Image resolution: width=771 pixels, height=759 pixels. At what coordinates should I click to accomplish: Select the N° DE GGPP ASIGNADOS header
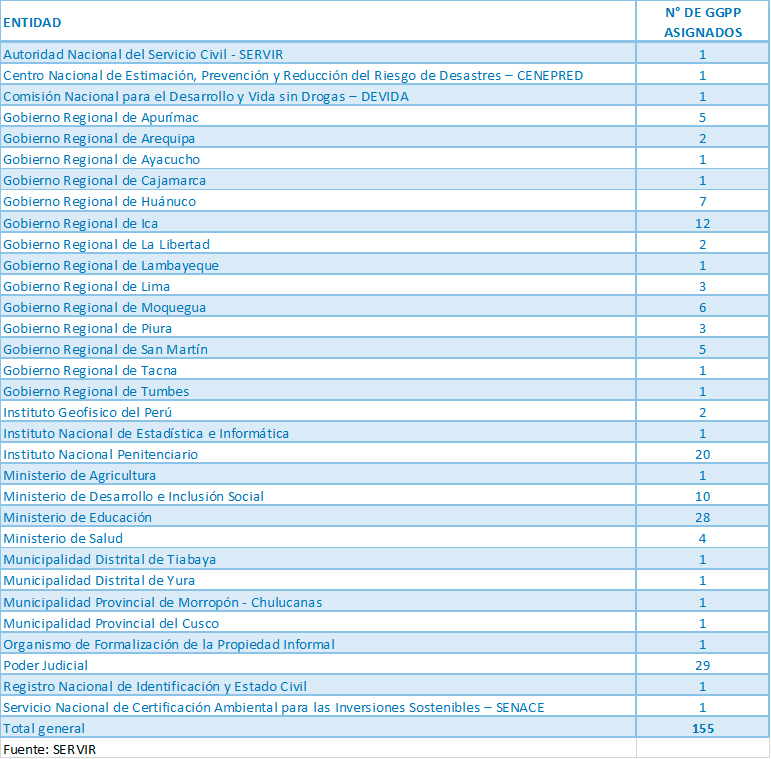703,22
